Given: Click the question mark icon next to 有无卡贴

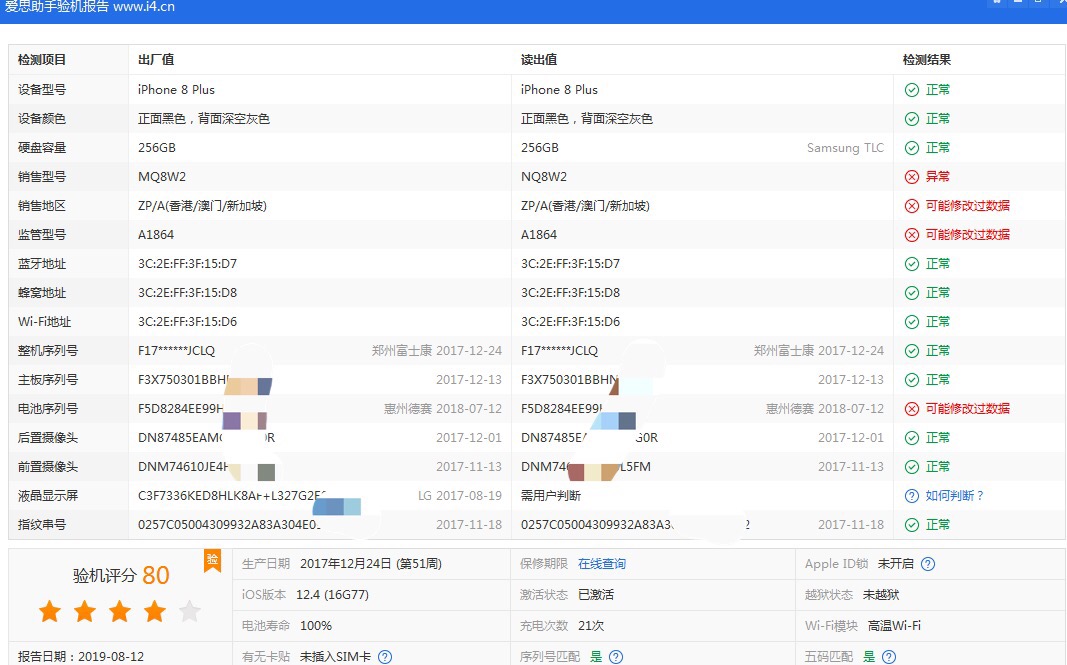Looking at the screenshot, I should [x=386, y=655].
